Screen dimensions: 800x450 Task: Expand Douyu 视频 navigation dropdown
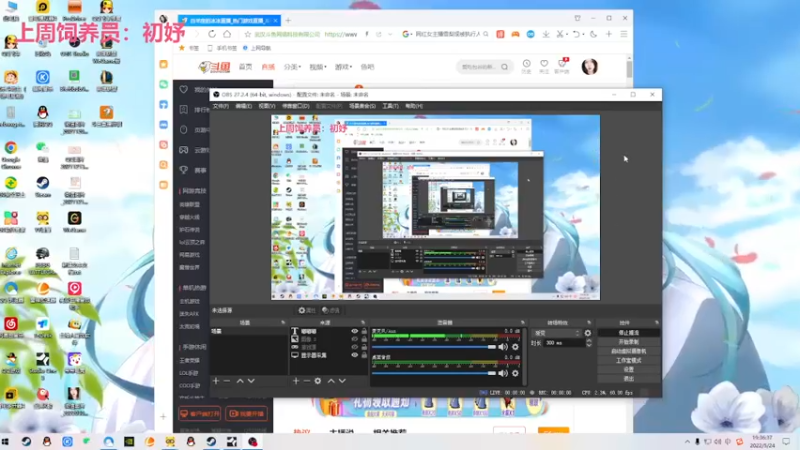click(318, 67)
